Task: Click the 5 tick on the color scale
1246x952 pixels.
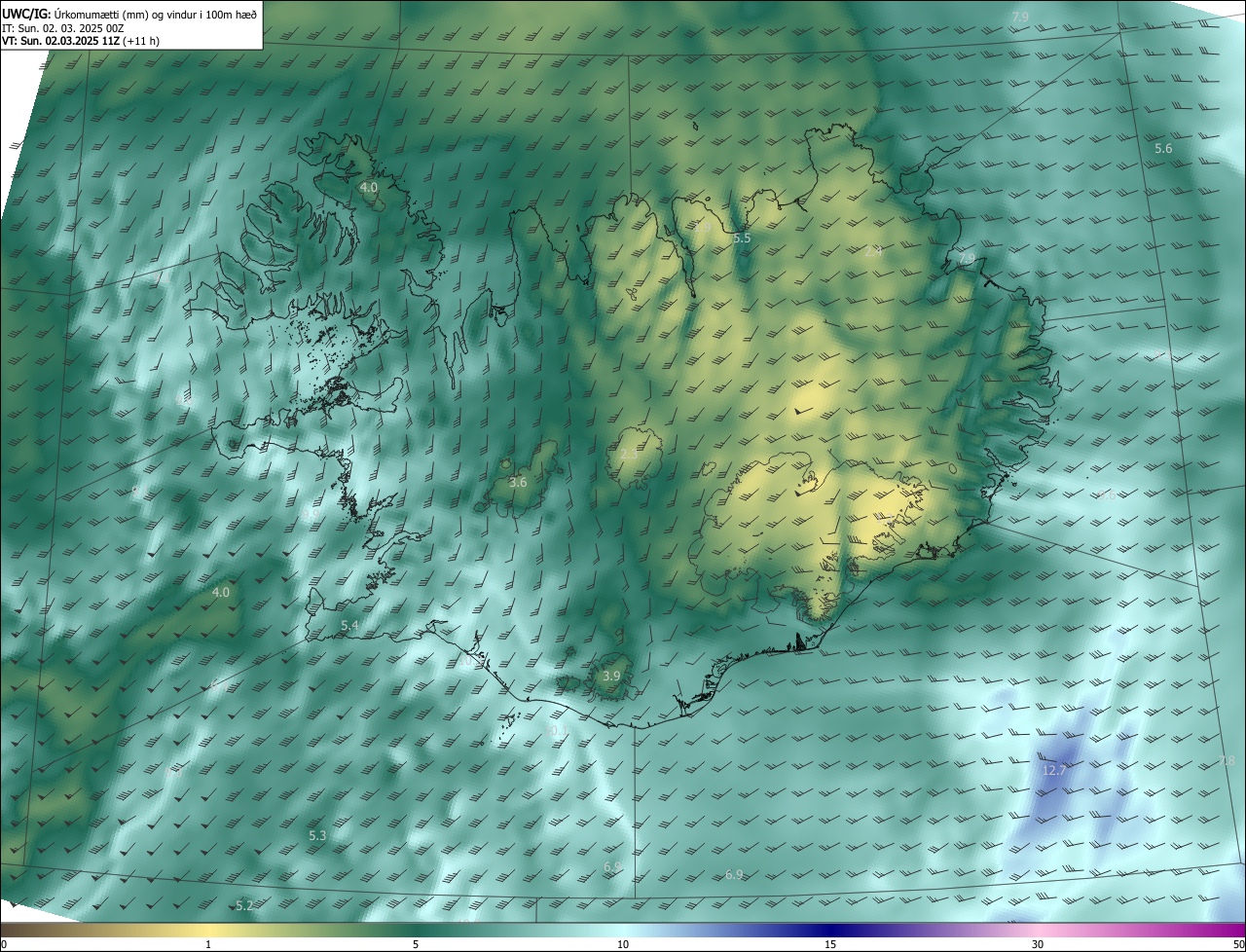Action: tap(416, 944)
